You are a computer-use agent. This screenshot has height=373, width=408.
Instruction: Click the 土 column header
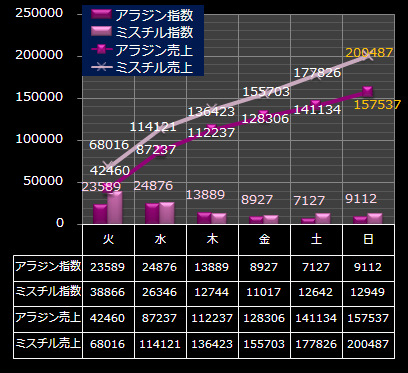316,240
